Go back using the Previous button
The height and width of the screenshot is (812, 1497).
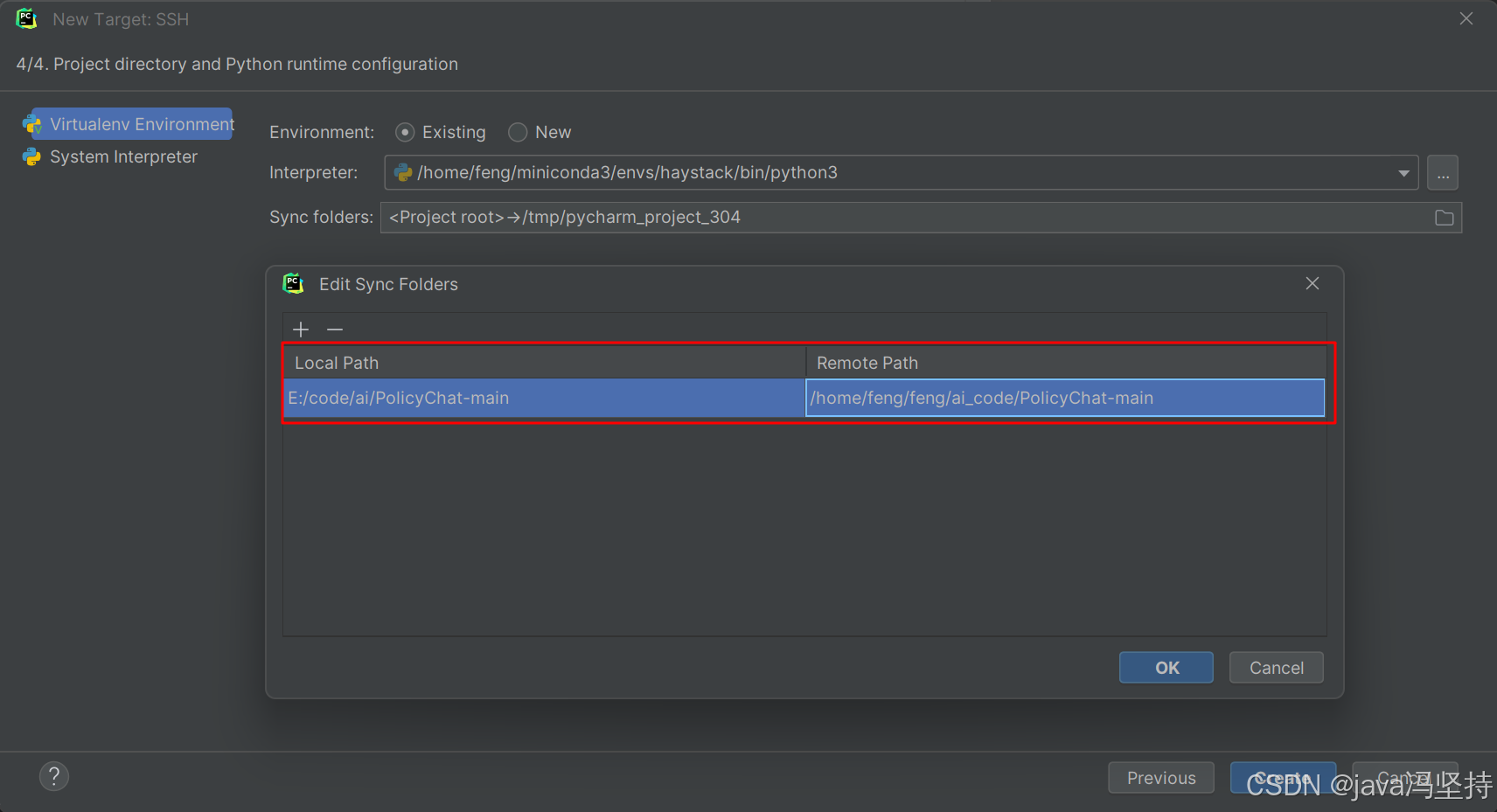(x=1160, y=777)
